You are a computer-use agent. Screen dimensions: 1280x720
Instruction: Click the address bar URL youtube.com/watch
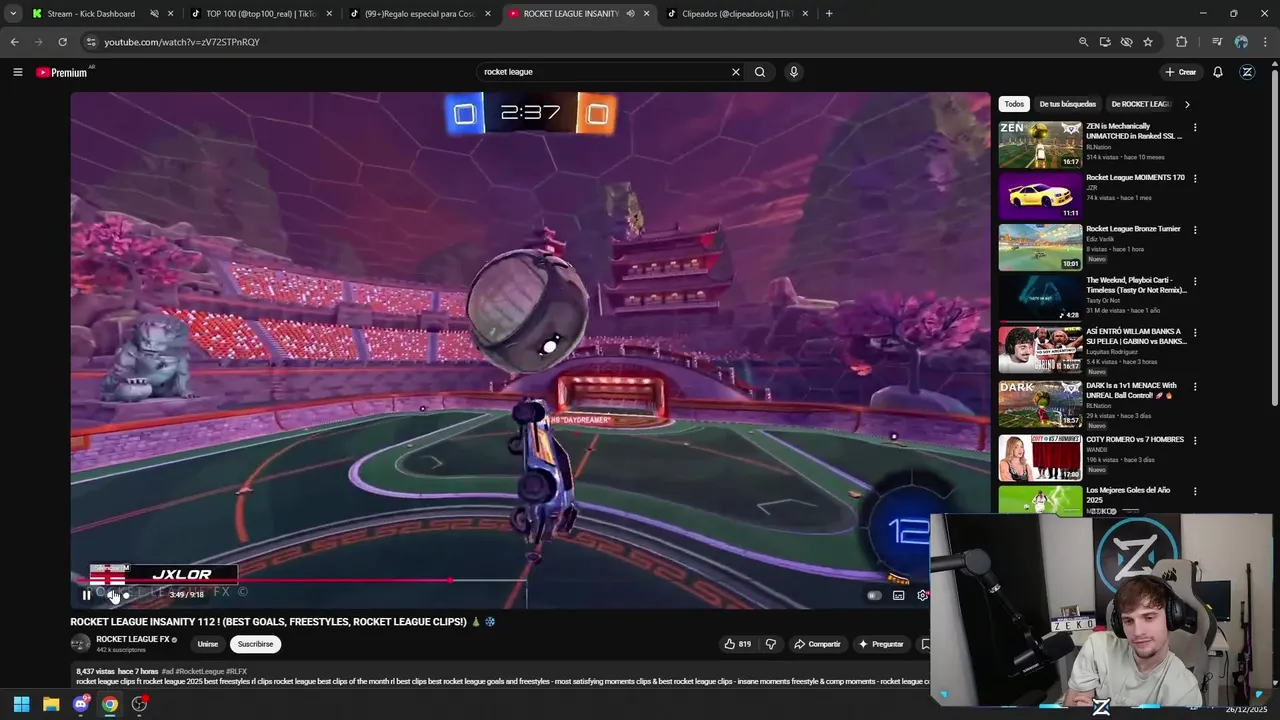pyautogui.click(x=182, y=42)
